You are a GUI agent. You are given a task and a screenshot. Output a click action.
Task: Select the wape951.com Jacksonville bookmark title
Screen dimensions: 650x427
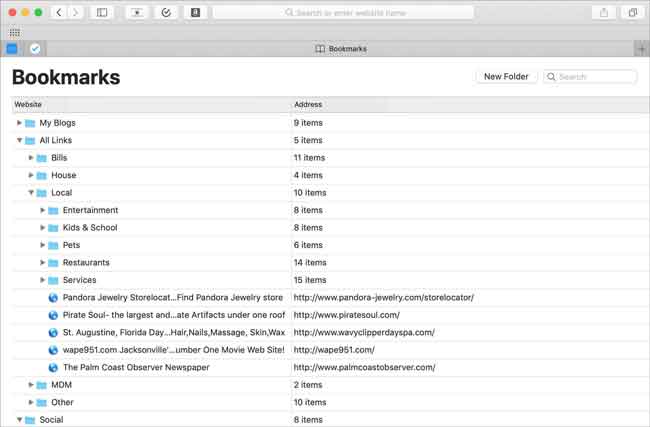point(173,349)
